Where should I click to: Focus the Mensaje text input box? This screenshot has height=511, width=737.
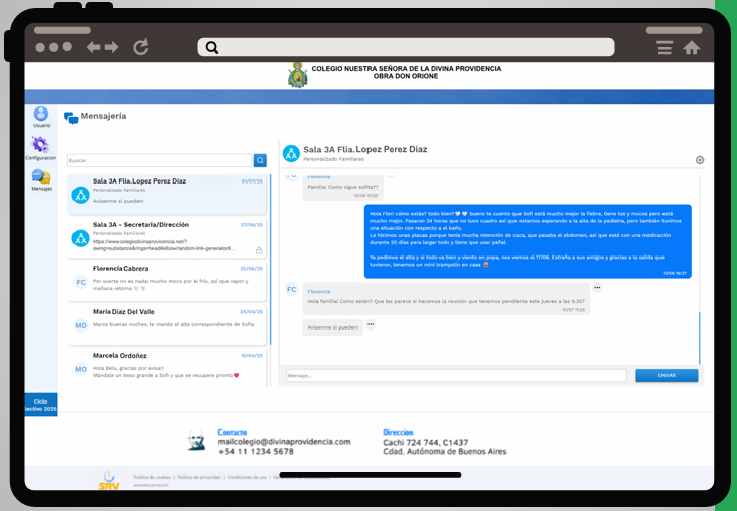pyautogui.click(x=456, y=376)
